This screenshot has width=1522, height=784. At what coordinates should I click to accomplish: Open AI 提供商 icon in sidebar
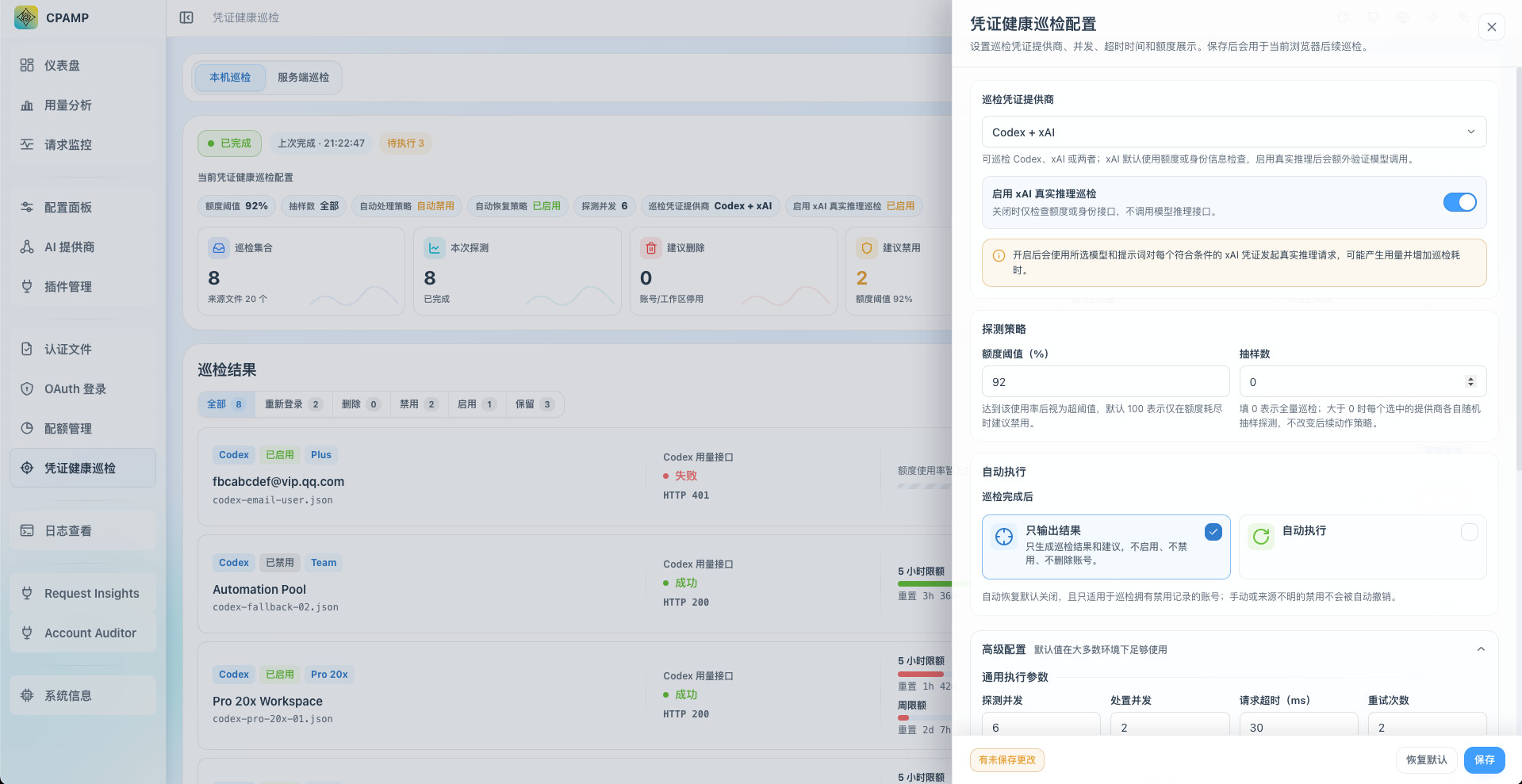point(27,247)
